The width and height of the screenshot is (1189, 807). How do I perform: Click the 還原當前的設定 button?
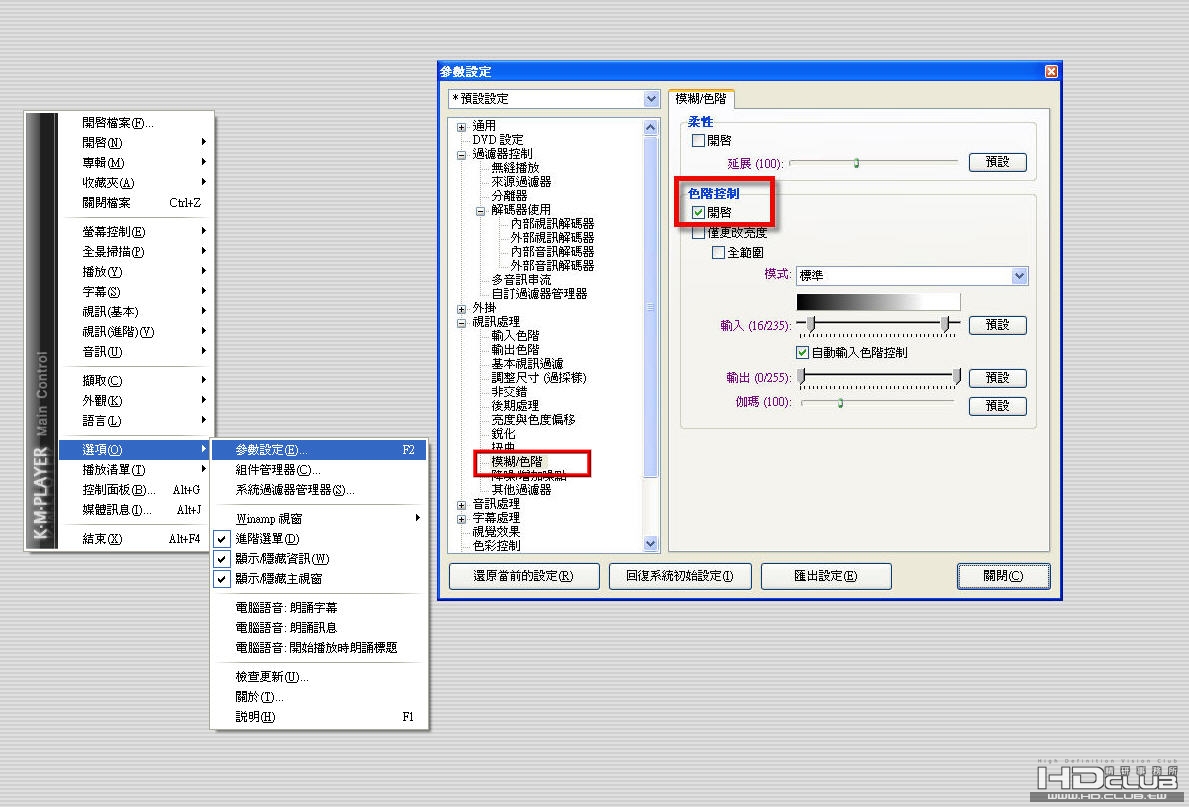coord(524,576)
